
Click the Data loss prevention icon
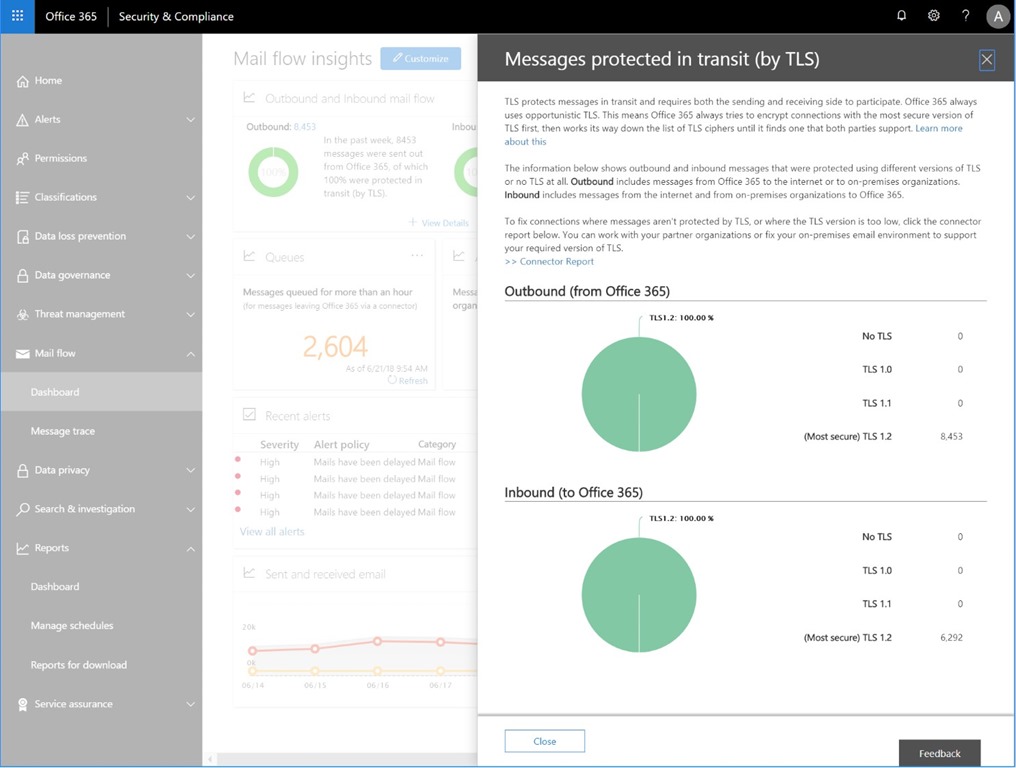[x=23, y=237]
